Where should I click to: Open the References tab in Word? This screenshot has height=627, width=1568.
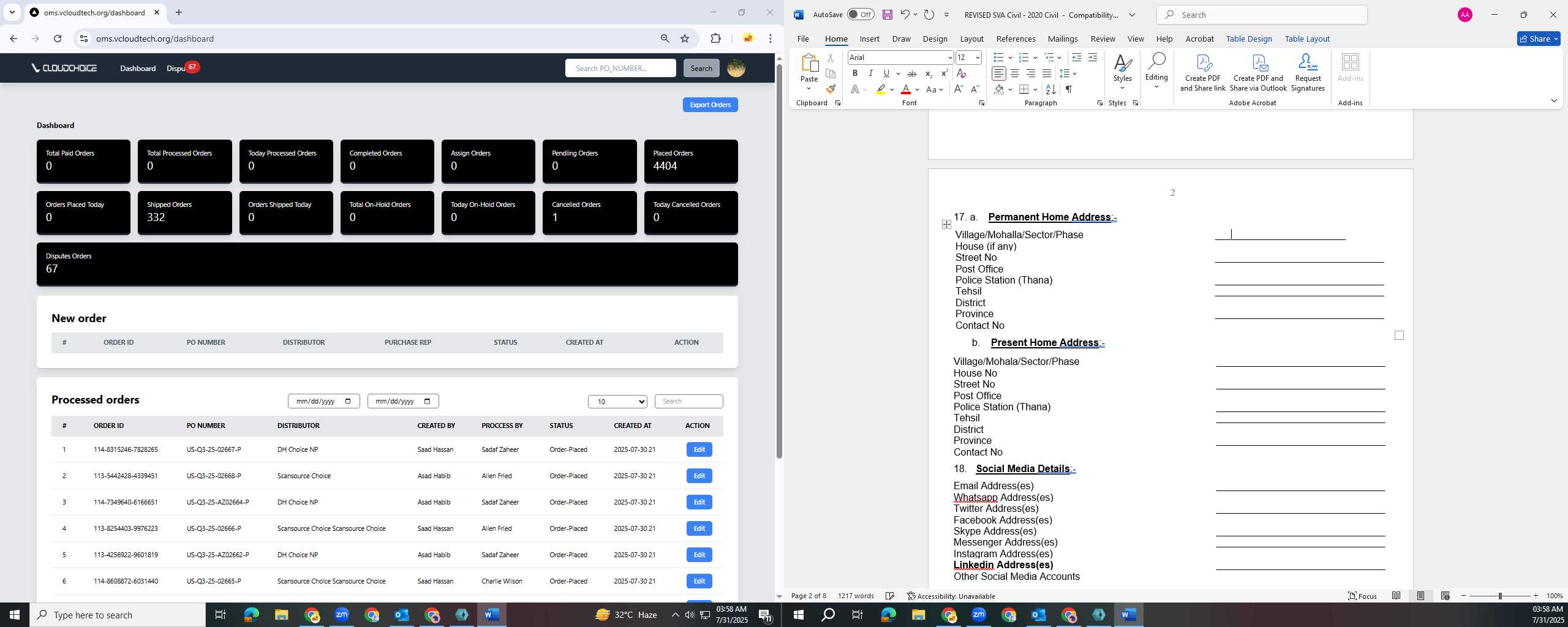[1016, 39]
